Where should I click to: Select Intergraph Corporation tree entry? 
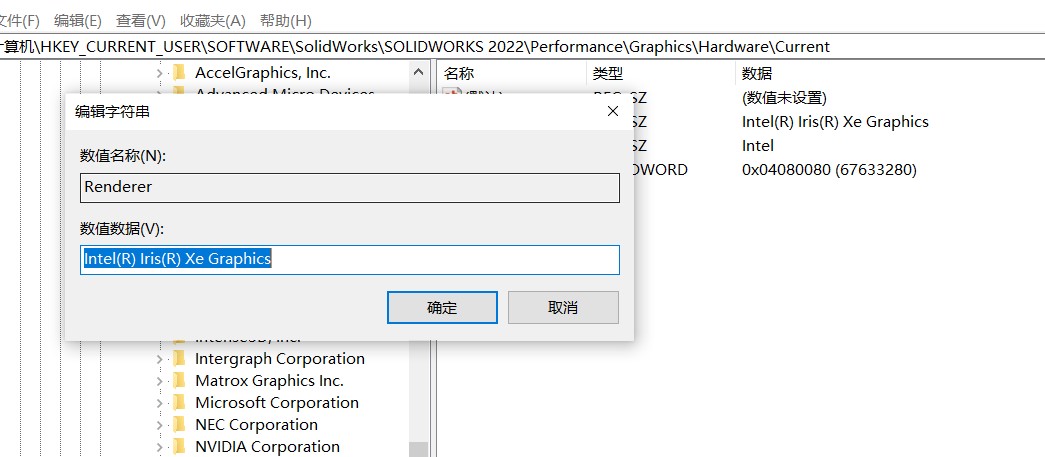(280, 358)
